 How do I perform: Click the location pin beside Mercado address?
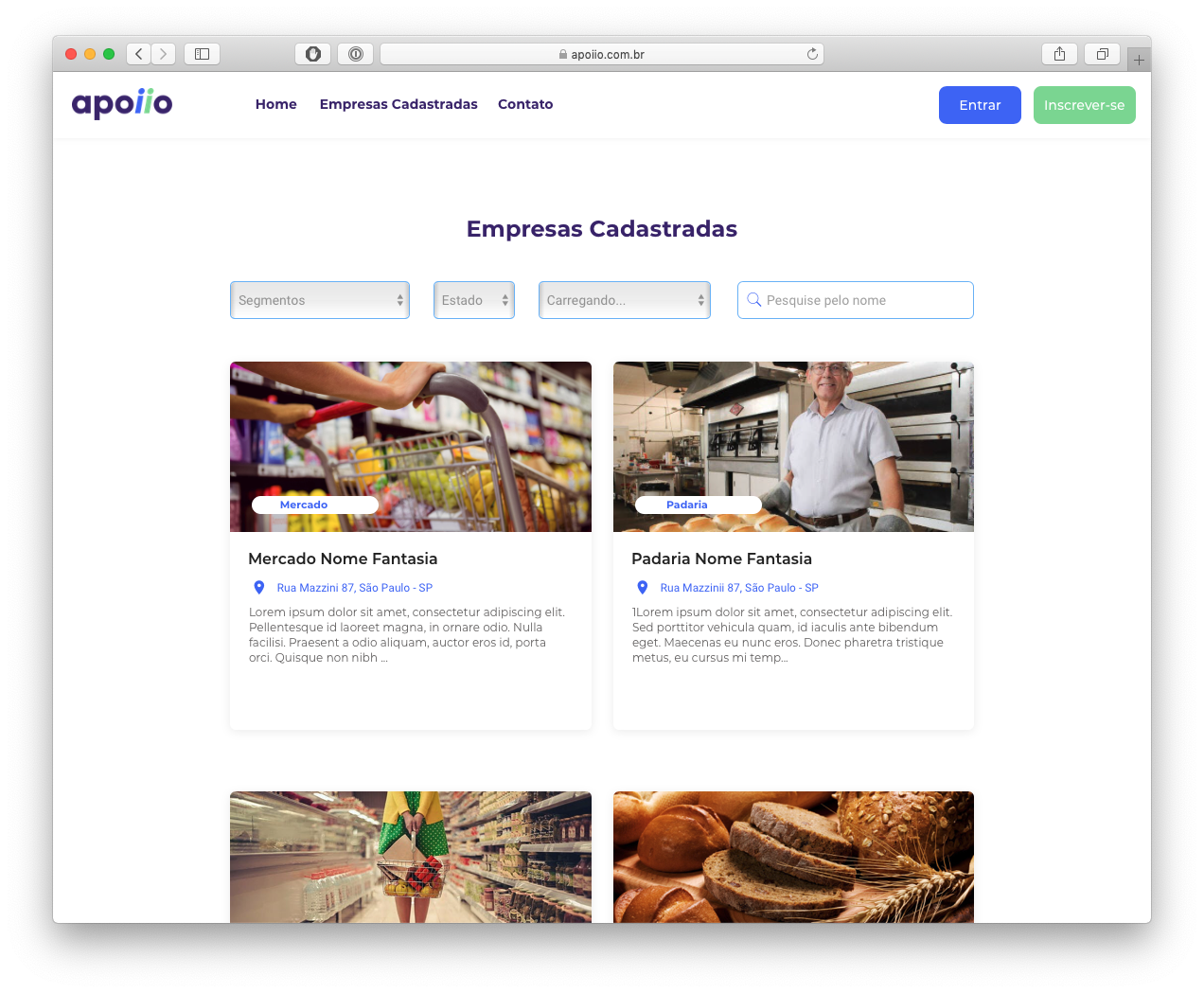[x=258, y=588]
